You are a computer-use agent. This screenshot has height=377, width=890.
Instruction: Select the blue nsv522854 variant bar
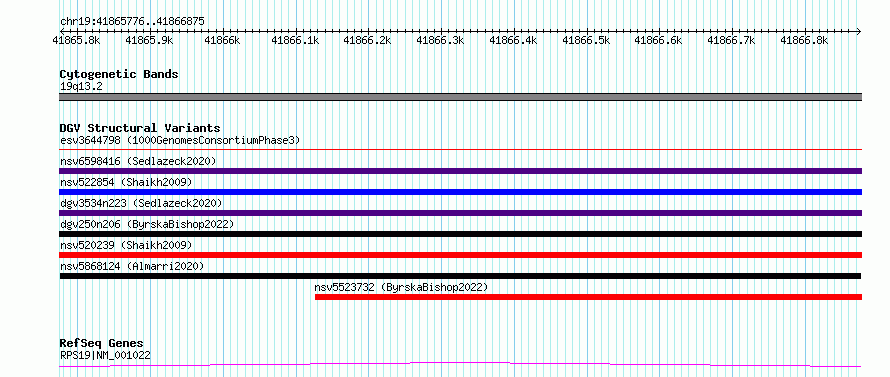coord(461,192)
